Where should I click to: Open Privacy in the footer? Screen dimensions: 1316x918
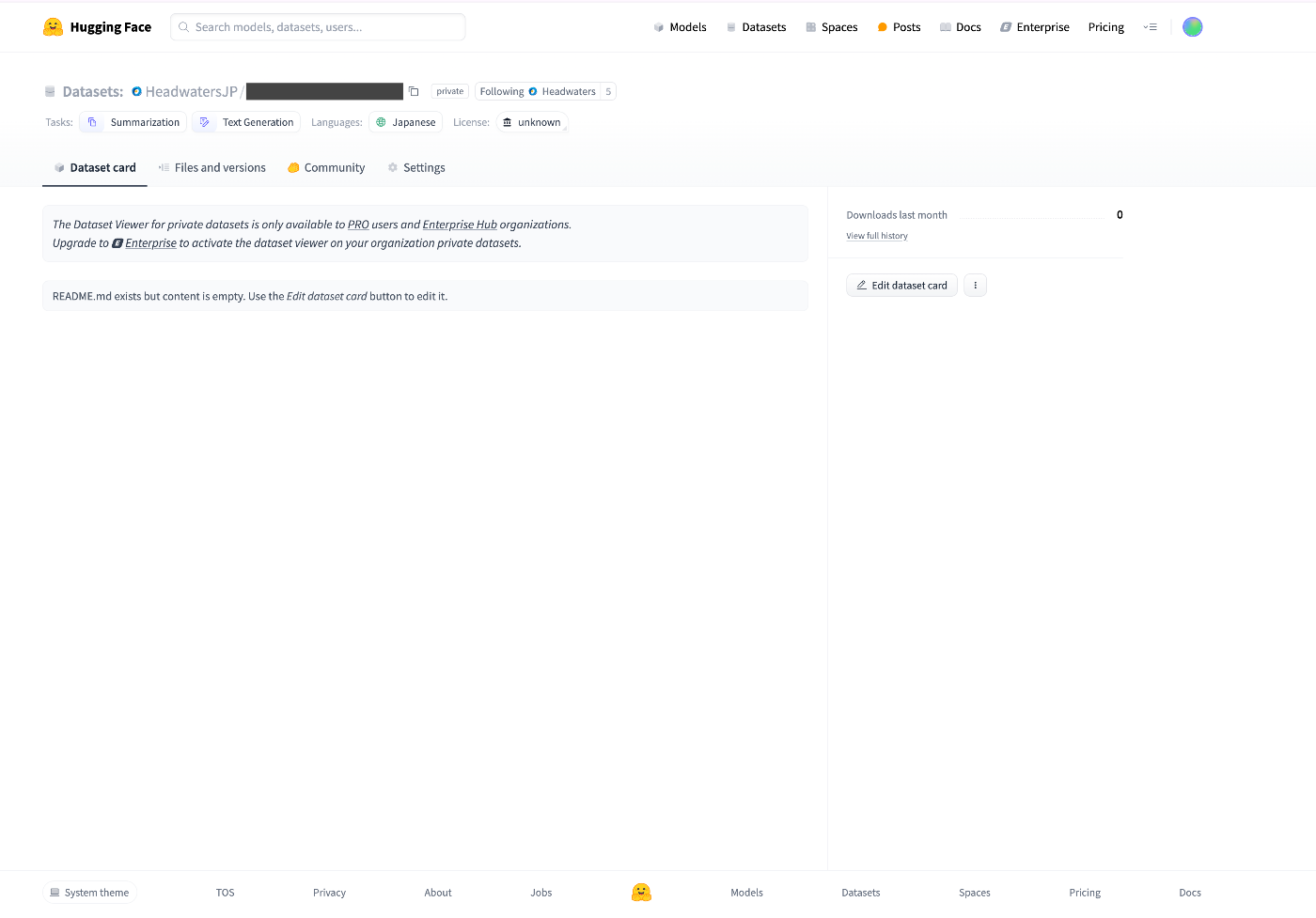click(x=329, y=893)
